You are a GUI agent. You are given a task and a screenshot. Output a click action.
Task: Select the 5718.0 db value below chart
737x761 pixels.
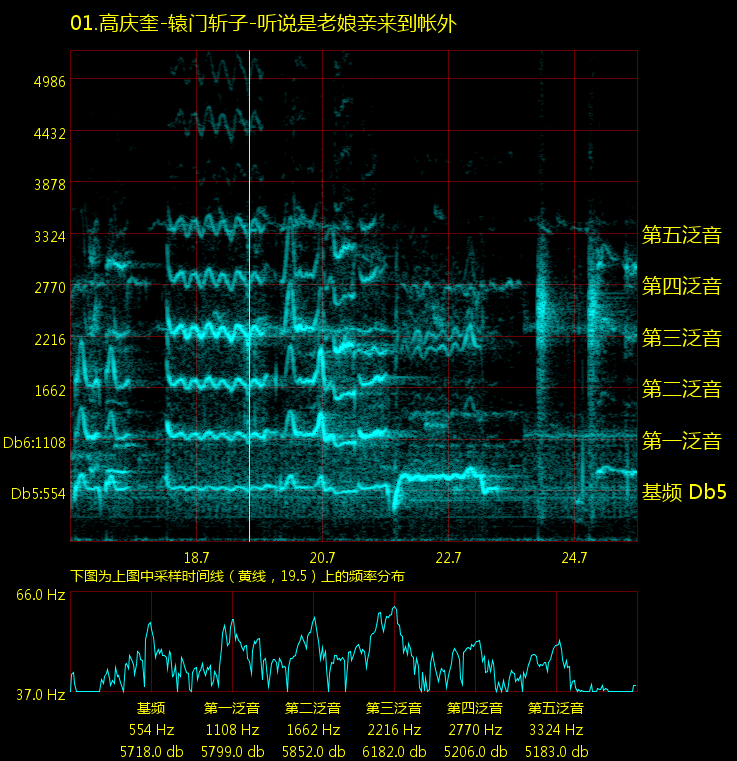pyautogui.click(x=151, y=751)
